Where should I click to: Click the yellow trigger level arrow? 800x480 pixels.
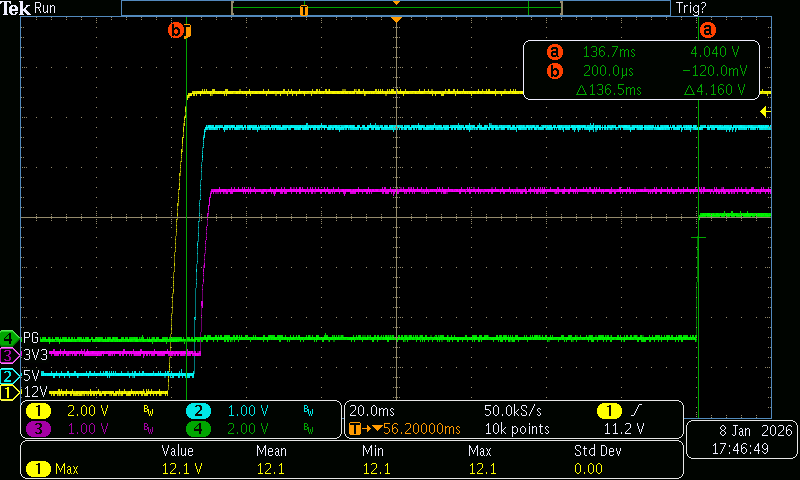pyautogui.click(x=766, y=111)
